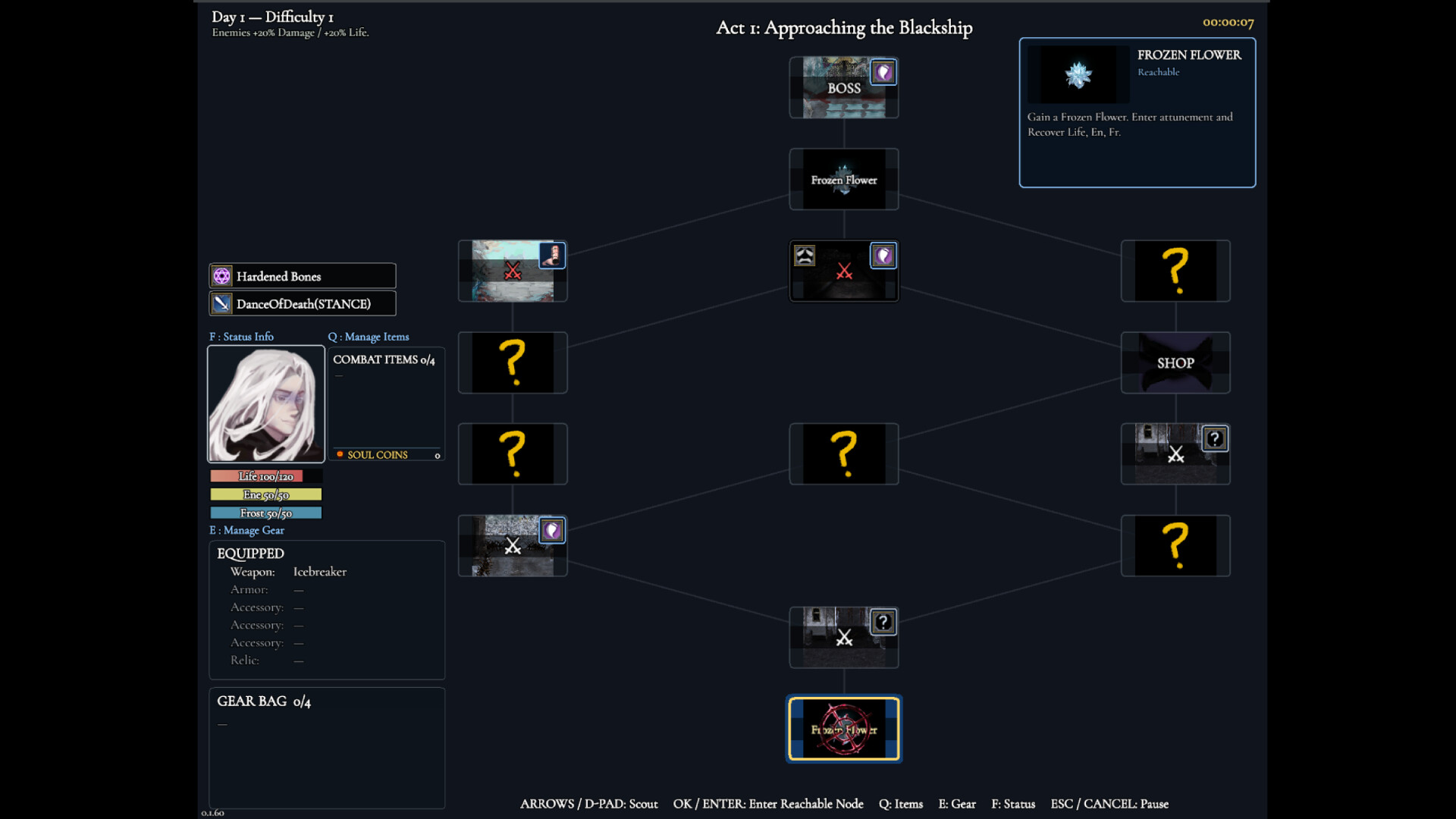The width and height of the screenshot is (1456, 819).
Task: Click the COMBAT ITEMS 0/4 header
Action: (x=384, y=359)
